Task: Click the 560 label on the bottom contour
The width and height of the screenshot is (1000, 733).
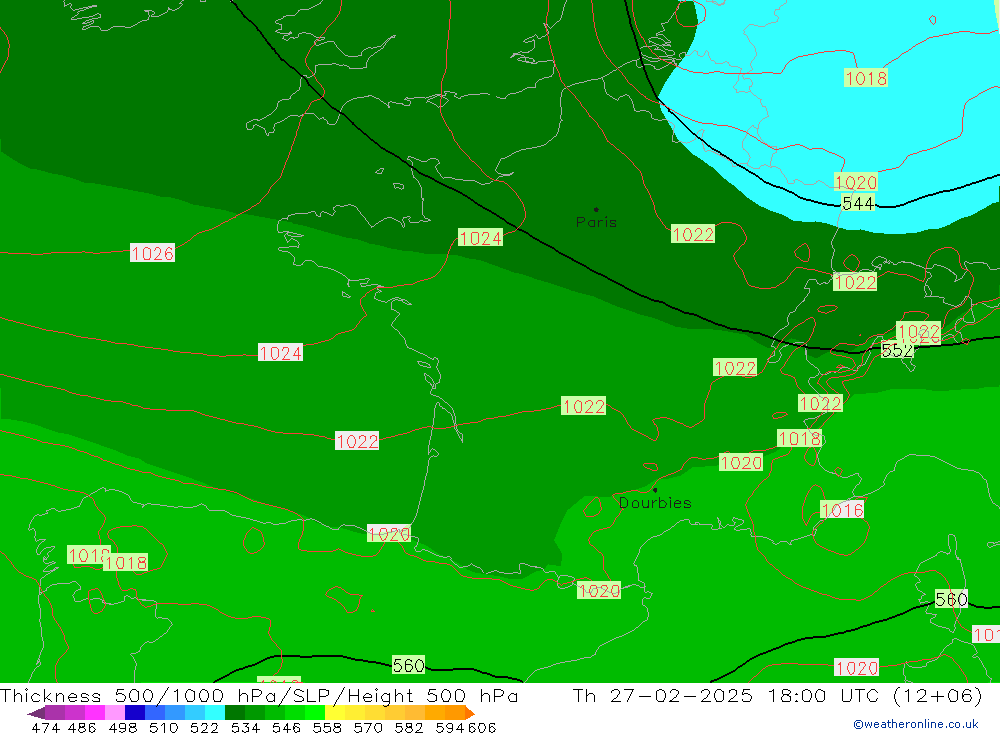Action: tap(408, 665)
